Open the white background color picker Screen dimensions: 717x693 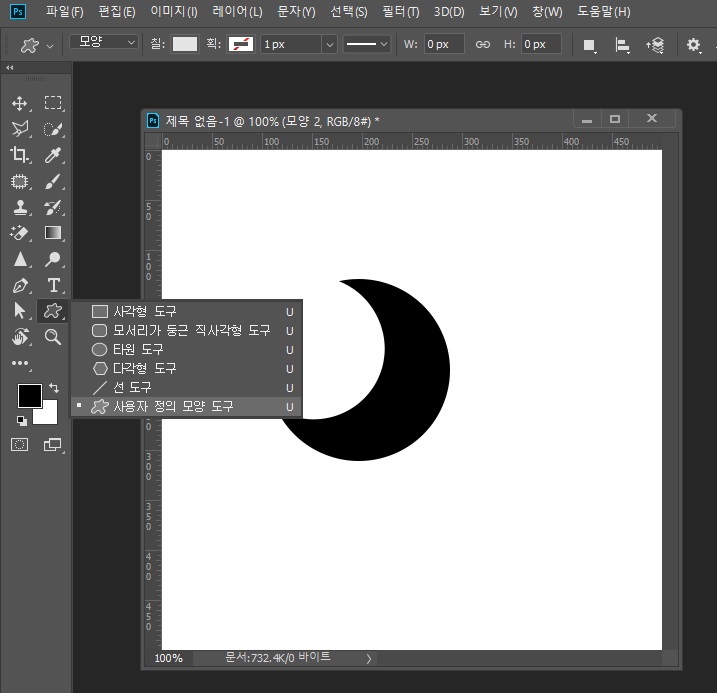tap(48, 415)
